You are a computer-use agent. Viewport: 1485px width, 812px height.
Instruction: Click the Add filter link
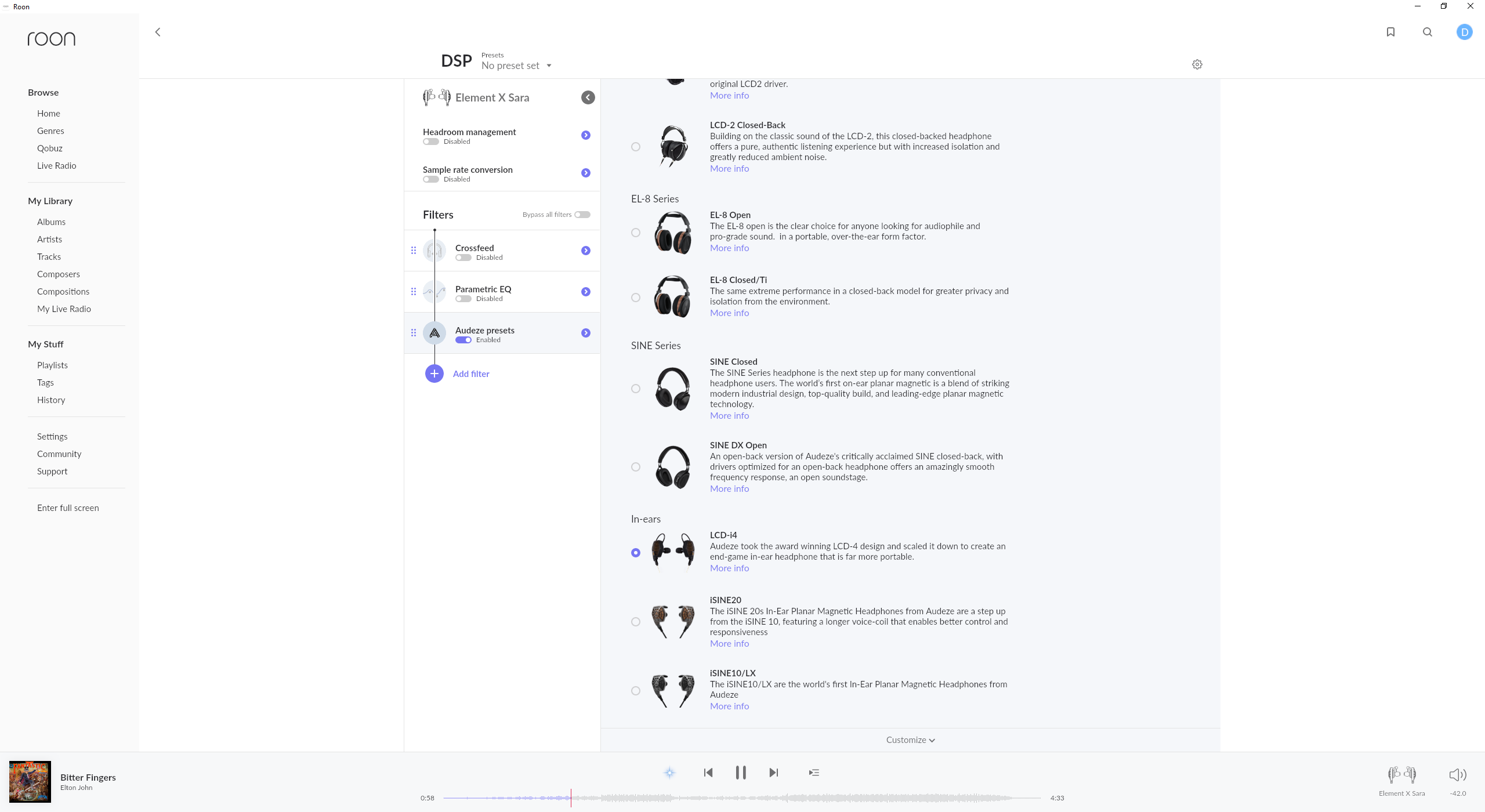coord(471,374)
